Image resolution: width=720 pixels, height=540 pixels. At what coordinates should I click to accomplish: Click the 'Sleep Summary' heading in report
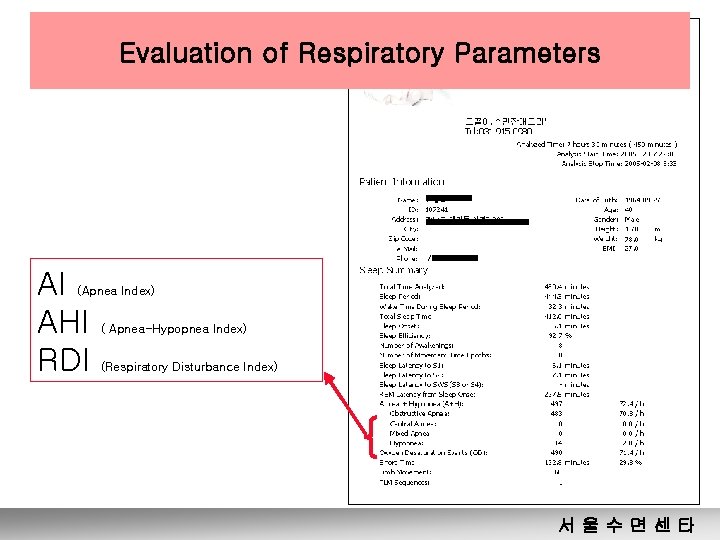point(394,270)
